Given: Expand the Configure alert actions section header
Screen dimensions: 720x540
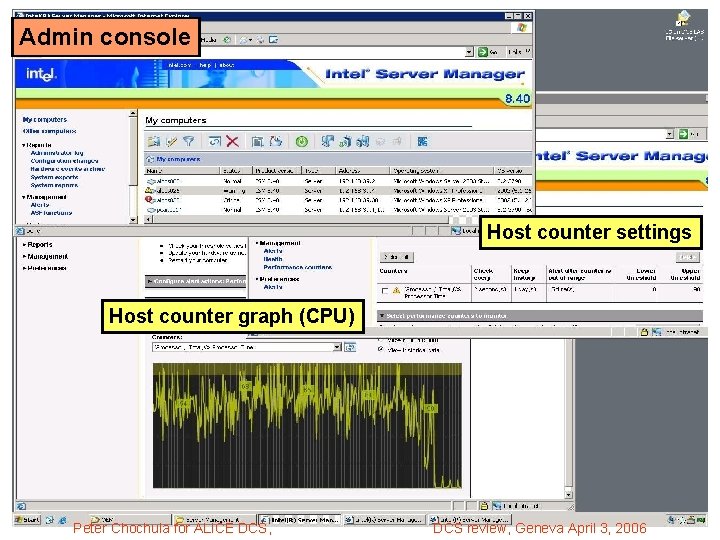Looking at the screenshot, I should coord(196,281).
